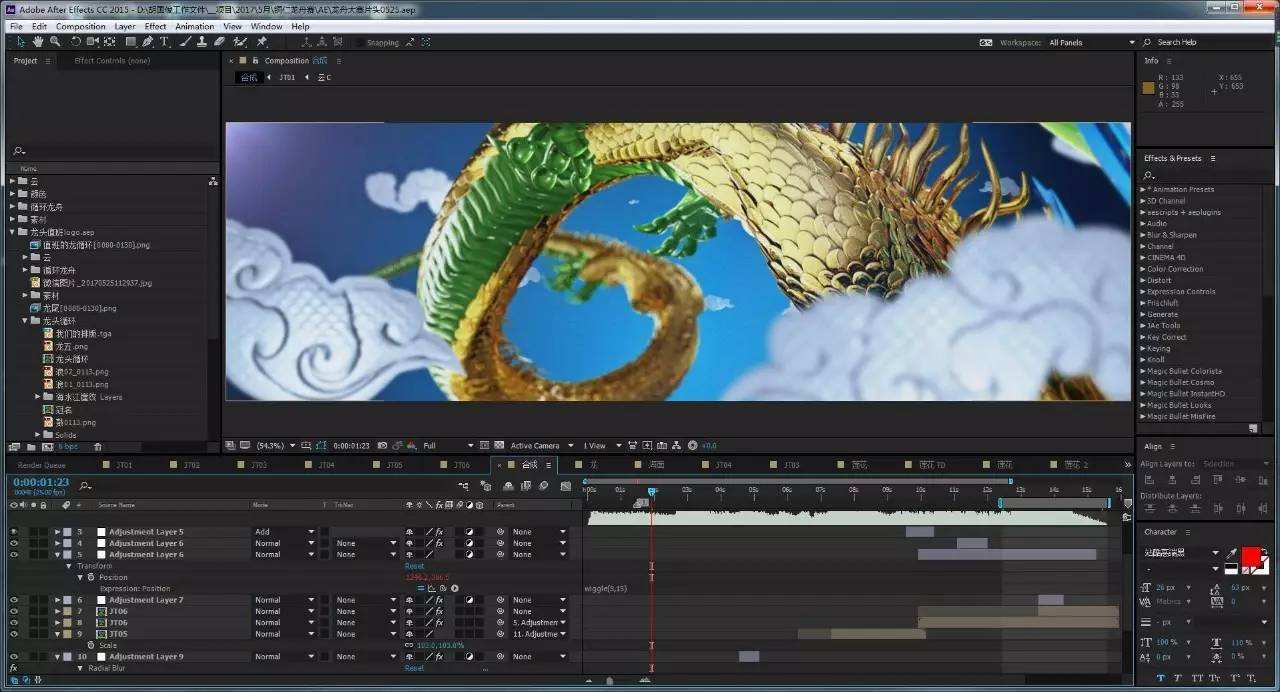The height and width of the screenshot is (692, 1280).
Task: Hide Adjustment Layer 9 with eye toggle
Action: tap(14, 657)
